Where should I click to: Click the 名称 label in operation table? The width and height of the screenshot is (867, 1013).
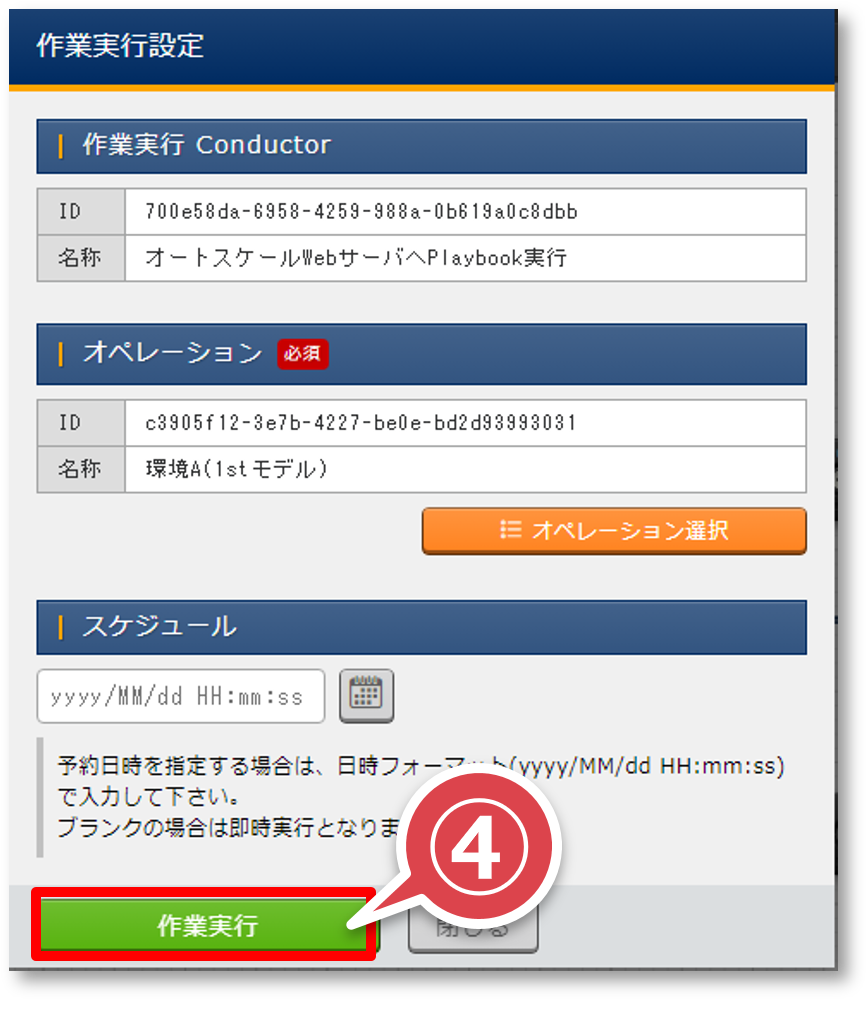pyautogui.click(x=81, y=468)
